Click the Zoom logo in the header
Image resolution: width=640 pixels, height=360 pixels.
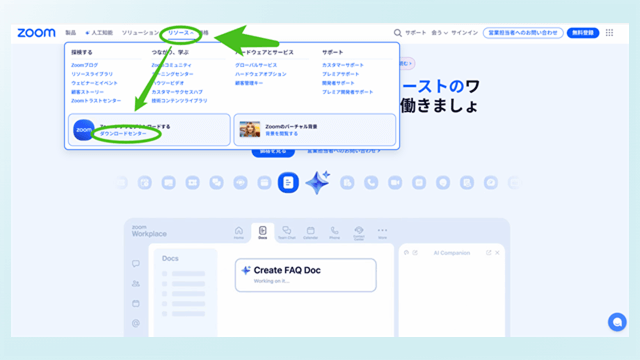(36, 33)
